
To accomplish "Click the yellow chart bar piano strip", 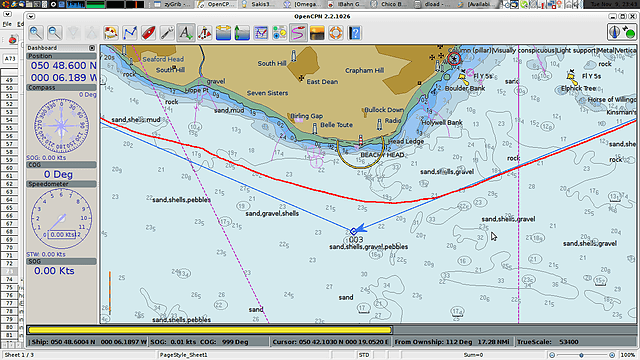I will [210, 329].
